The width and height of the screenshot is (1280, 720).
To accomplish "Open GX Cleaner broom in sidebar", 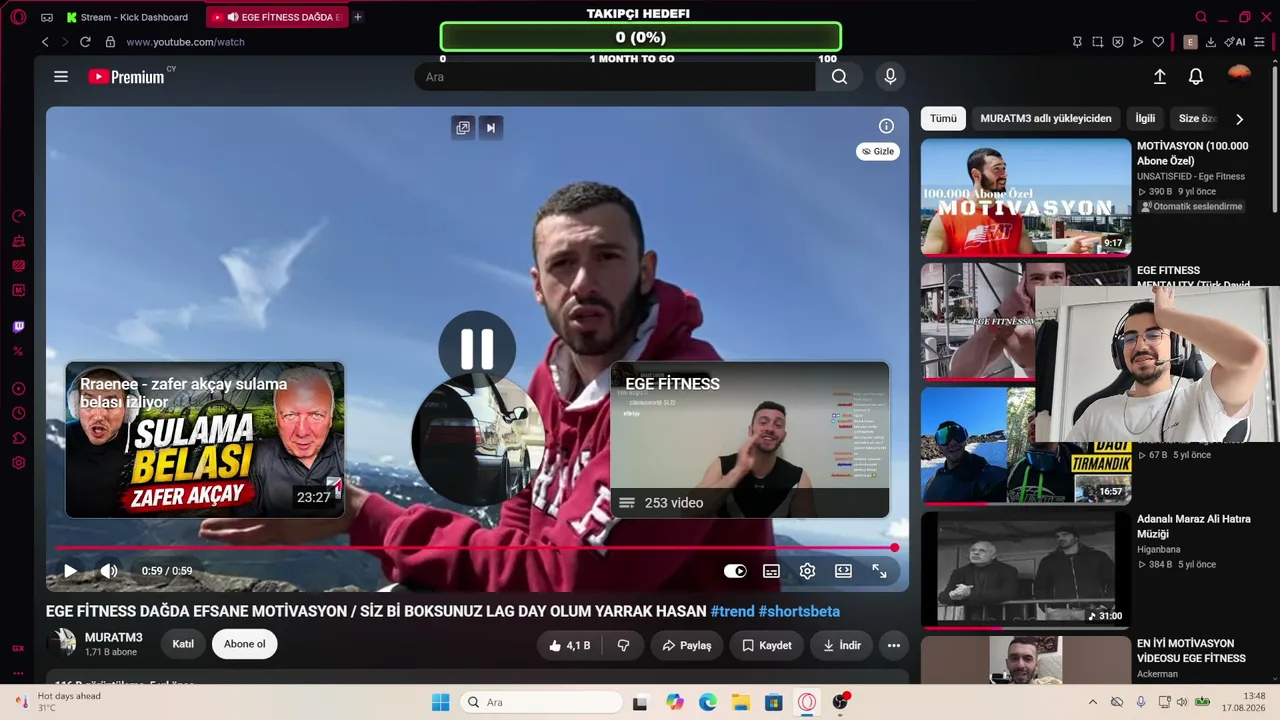I will click(18, 241).
